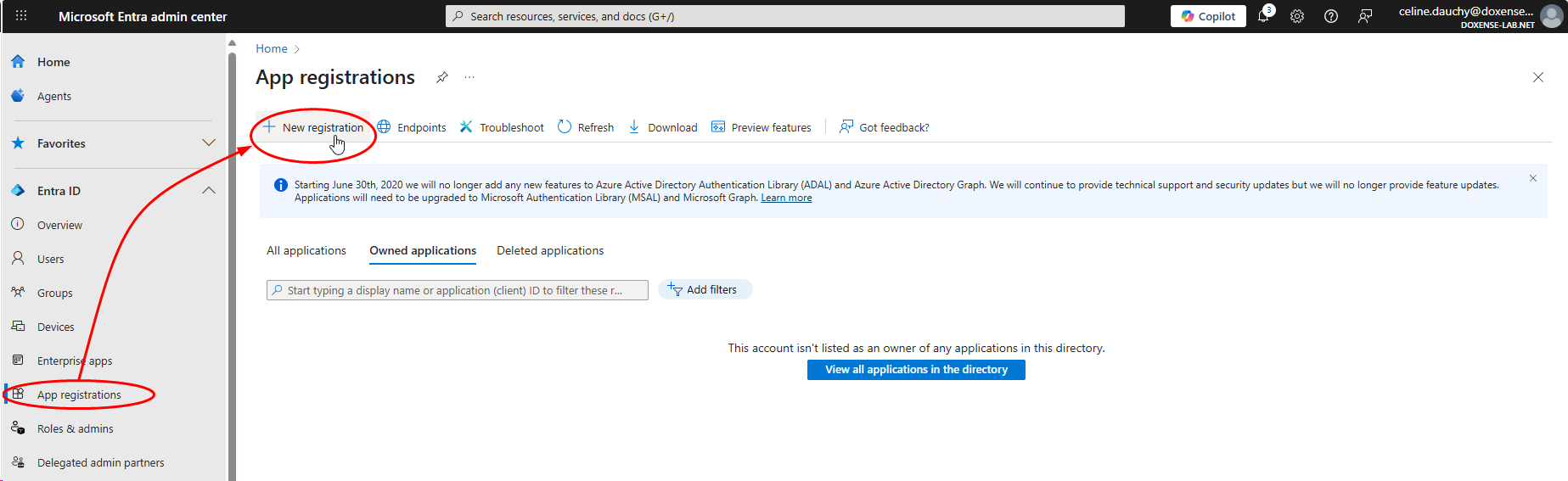Click the Favorites star icon
The width and height of the screenshot is (1568, 481).
[18, 143]
